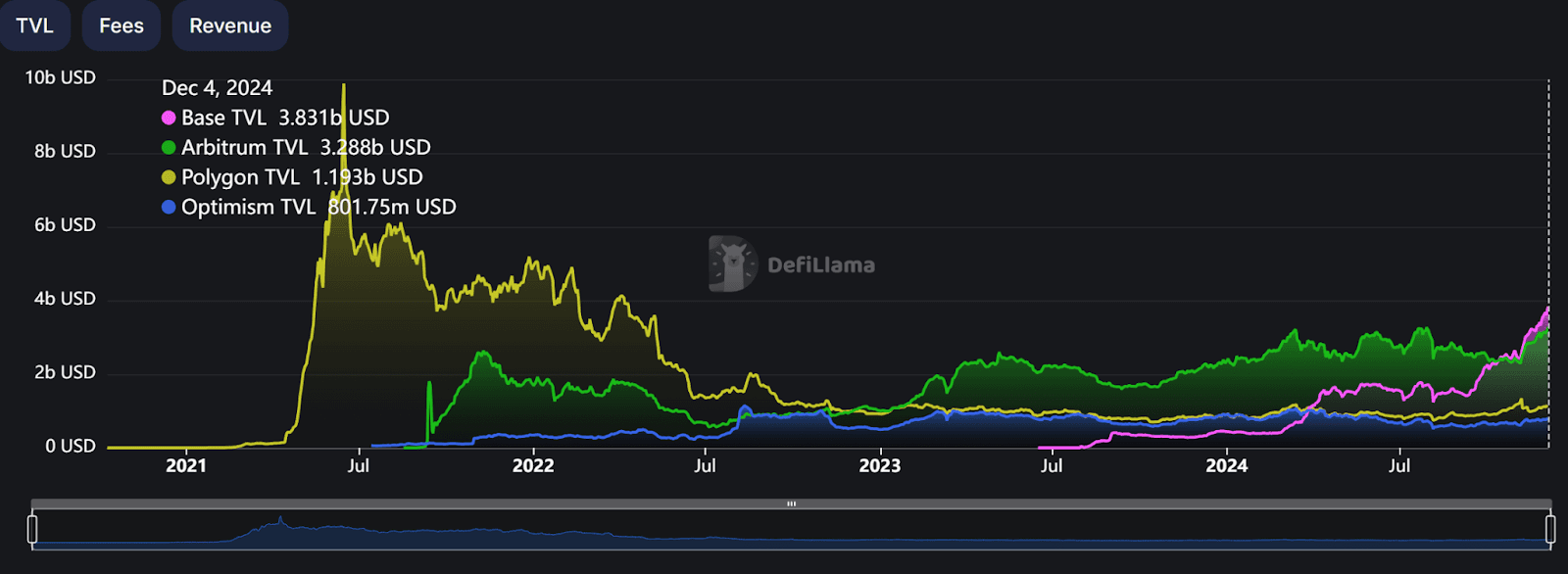1568x574 pixels.
Task: Grab the right range slider handle
Action: [x=1550, y=529]
